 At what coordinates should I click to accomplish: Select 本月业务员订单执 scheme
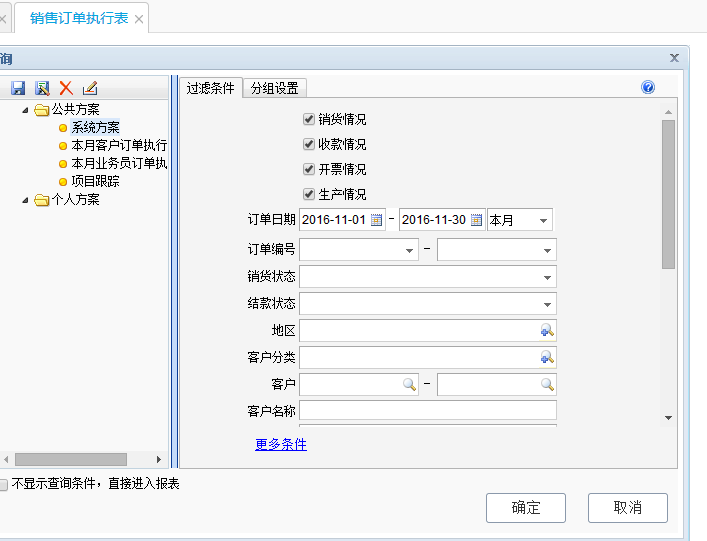coord(119,163)
